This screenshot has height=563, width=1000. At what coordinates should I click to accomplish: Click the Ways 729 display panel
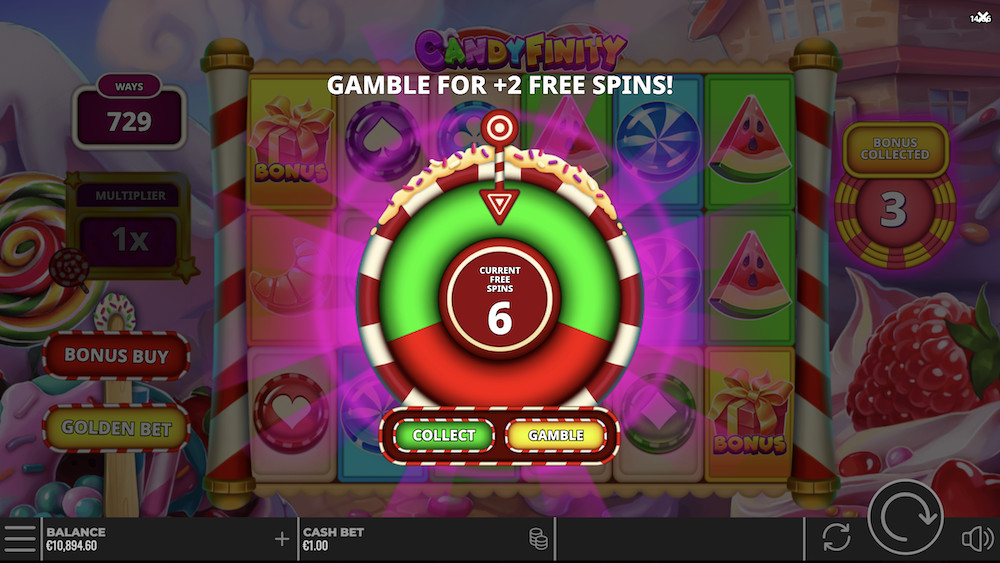[x=129, y=112]
